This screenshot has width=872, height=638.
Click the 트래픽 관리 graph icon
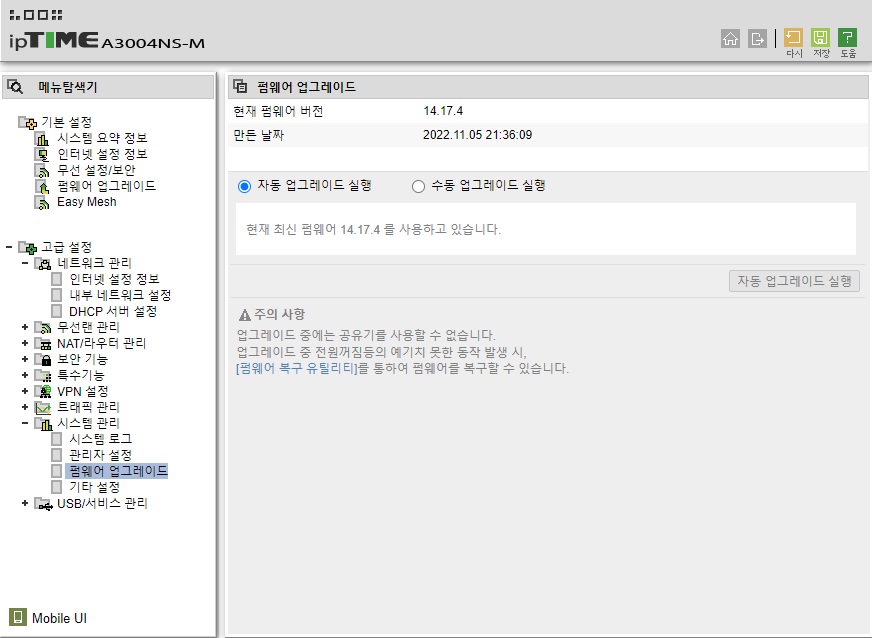click(43, 408)
